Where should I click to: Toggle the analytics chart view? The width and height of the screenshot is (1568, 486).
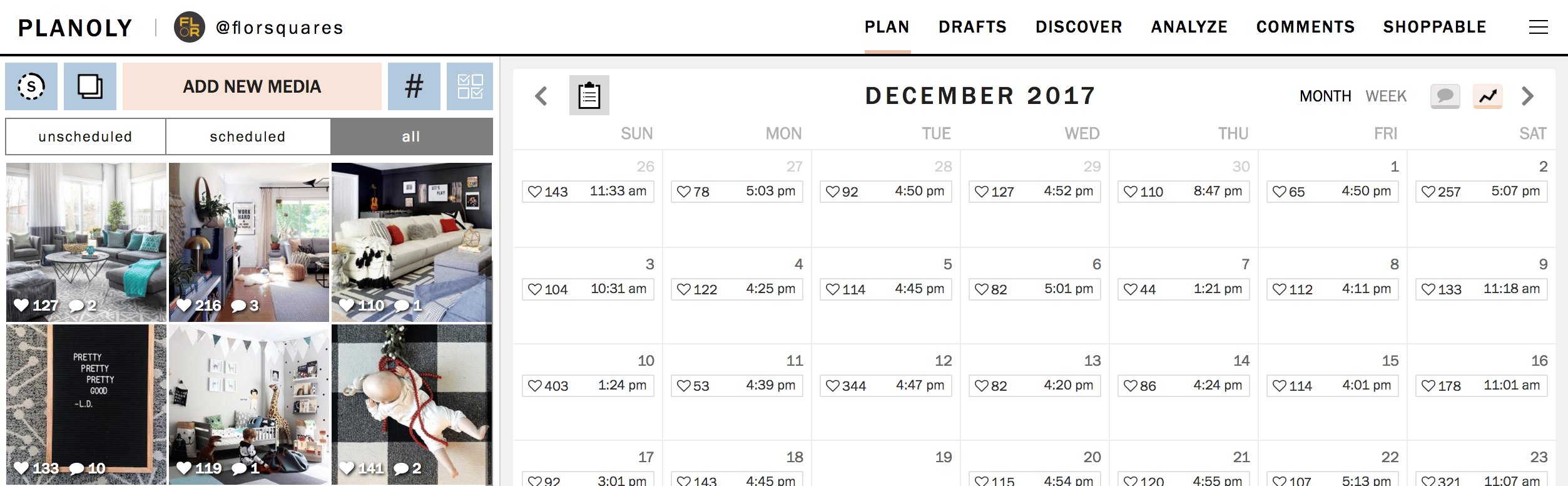coord(1487,96)
